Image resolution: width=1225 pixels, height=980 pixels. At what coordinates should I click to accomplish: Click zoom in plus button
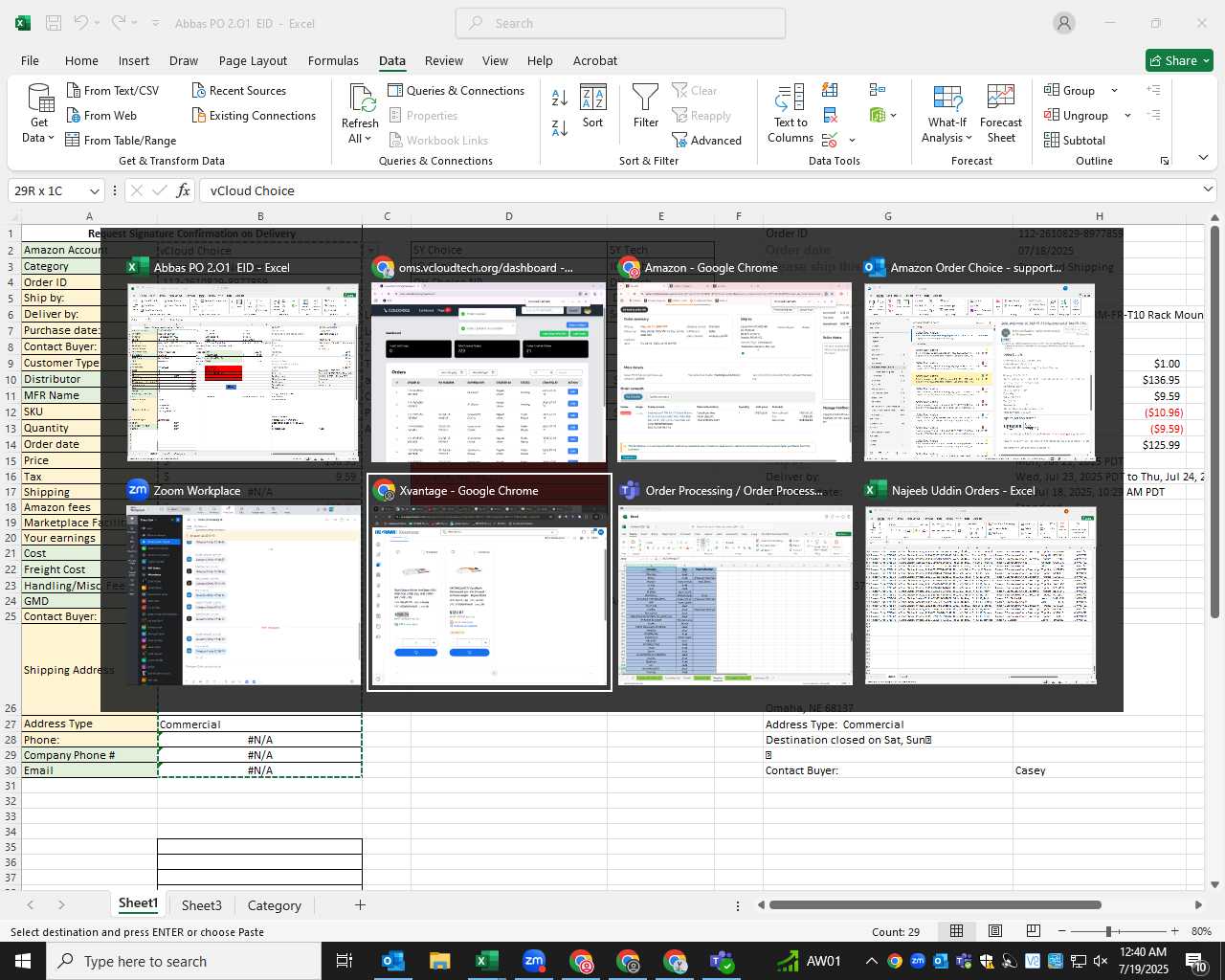coord(1174,931)
